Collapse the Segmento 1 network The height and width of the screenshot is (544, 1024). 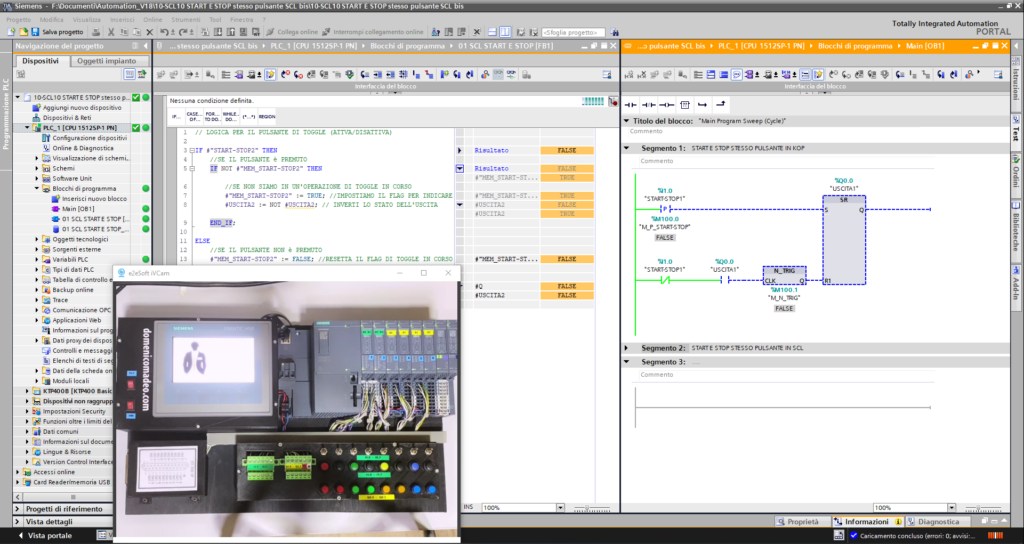628,148
